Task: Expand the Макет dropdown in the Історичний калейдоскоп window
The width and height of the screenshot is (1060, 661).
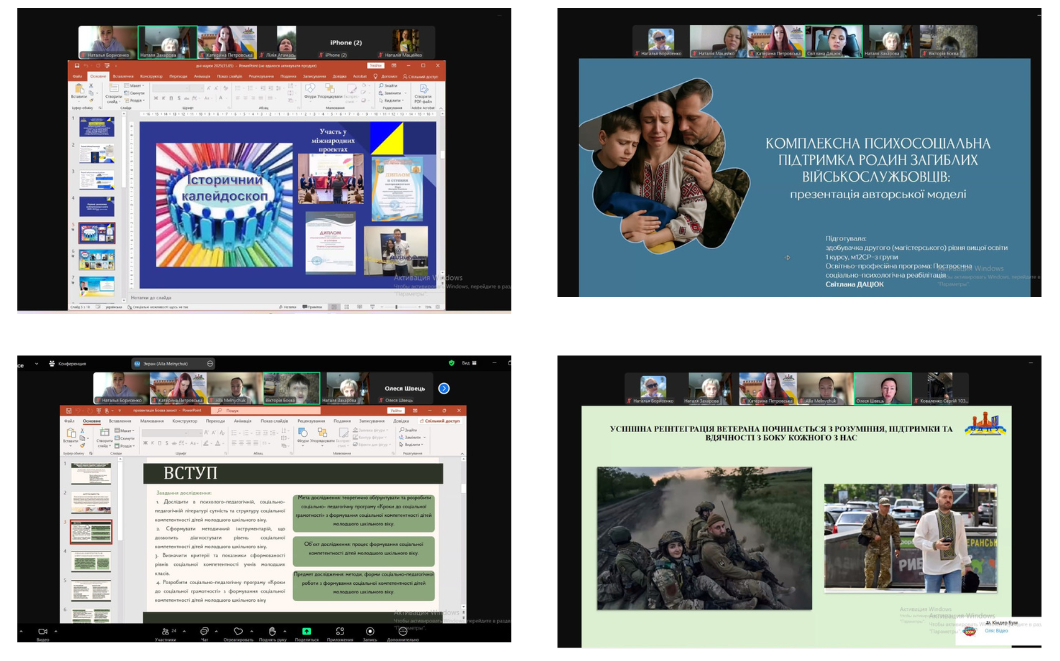Action: coord(135,86)
